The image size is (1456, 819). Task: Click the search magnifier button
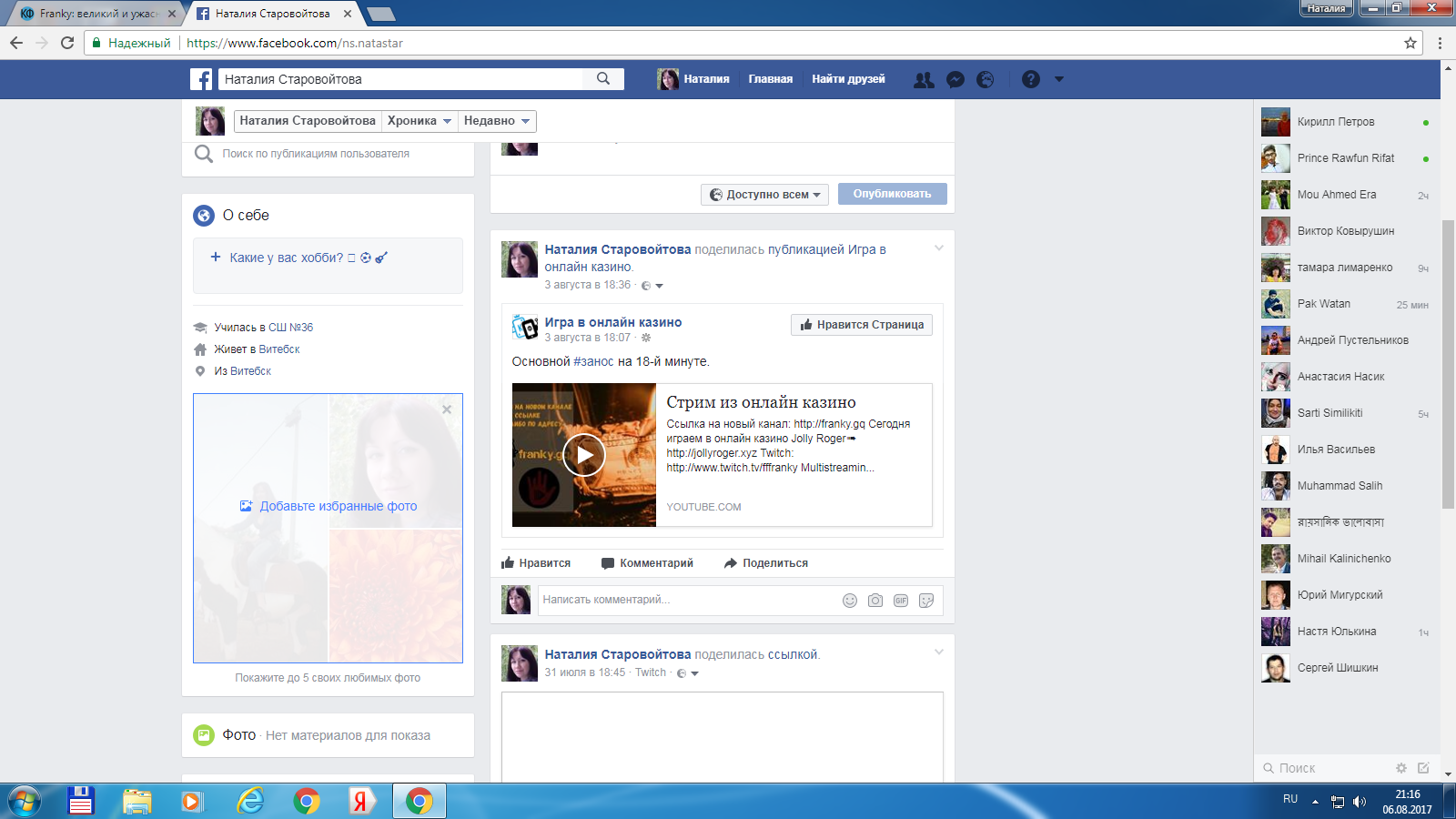(x=603, y=79)
